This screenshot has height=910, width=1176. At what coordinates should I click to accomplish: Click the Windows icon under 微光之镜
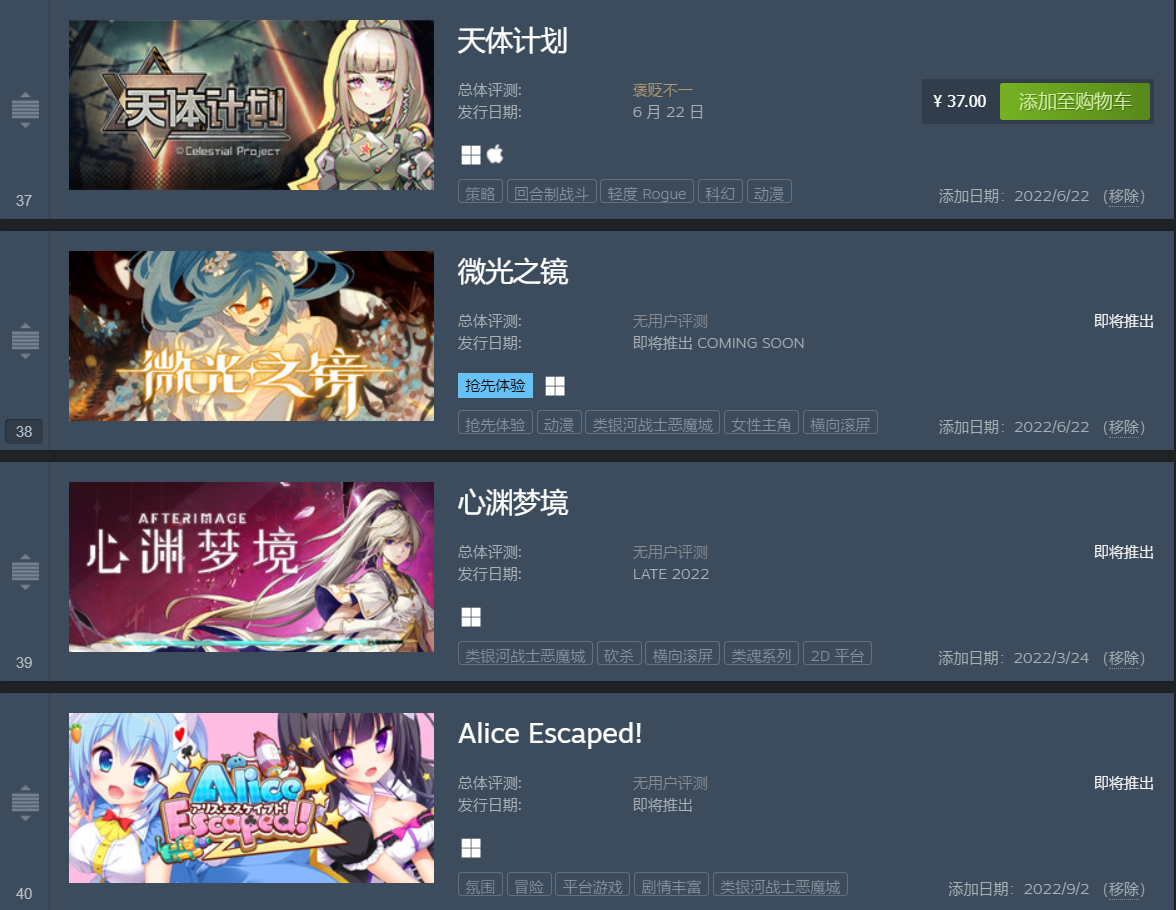pos(554,386)
